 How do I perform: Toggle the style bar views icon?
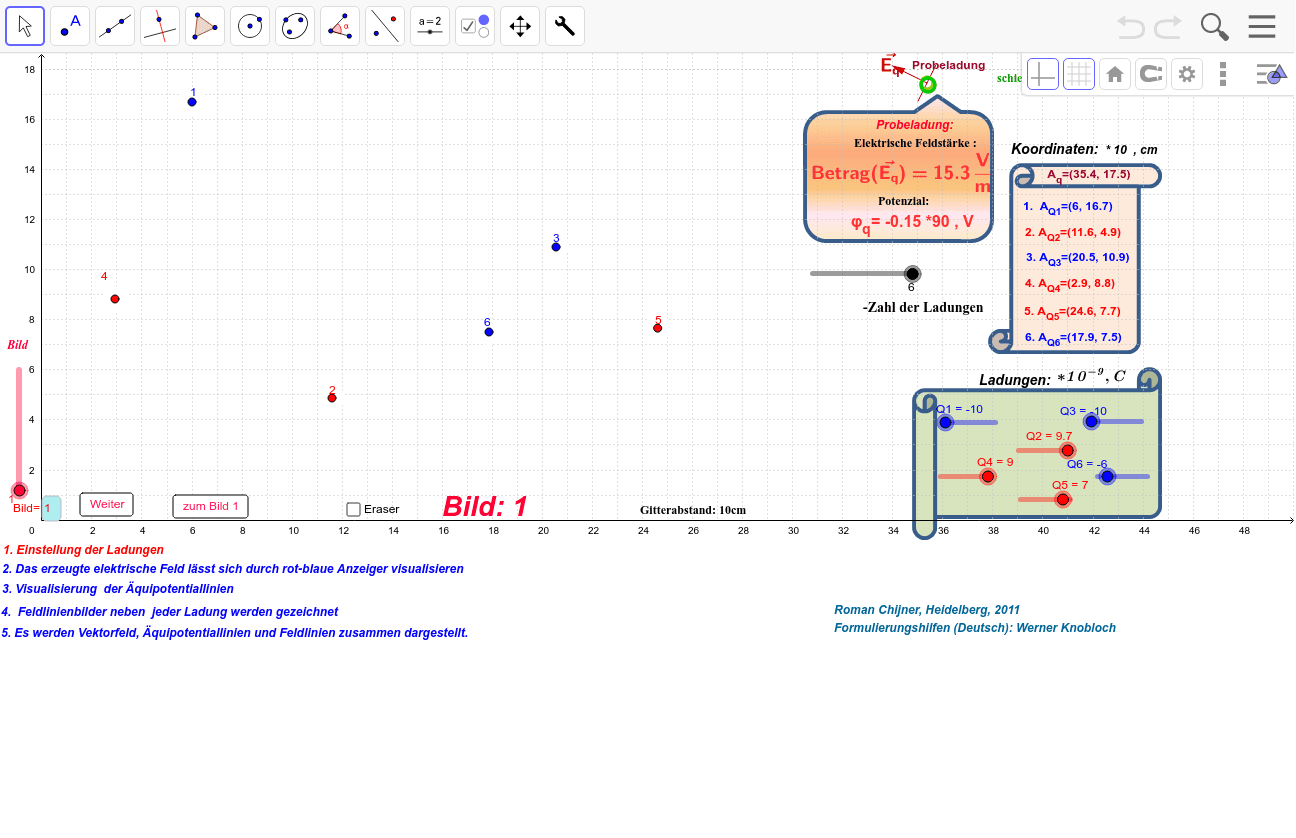tap(1271, 73)
